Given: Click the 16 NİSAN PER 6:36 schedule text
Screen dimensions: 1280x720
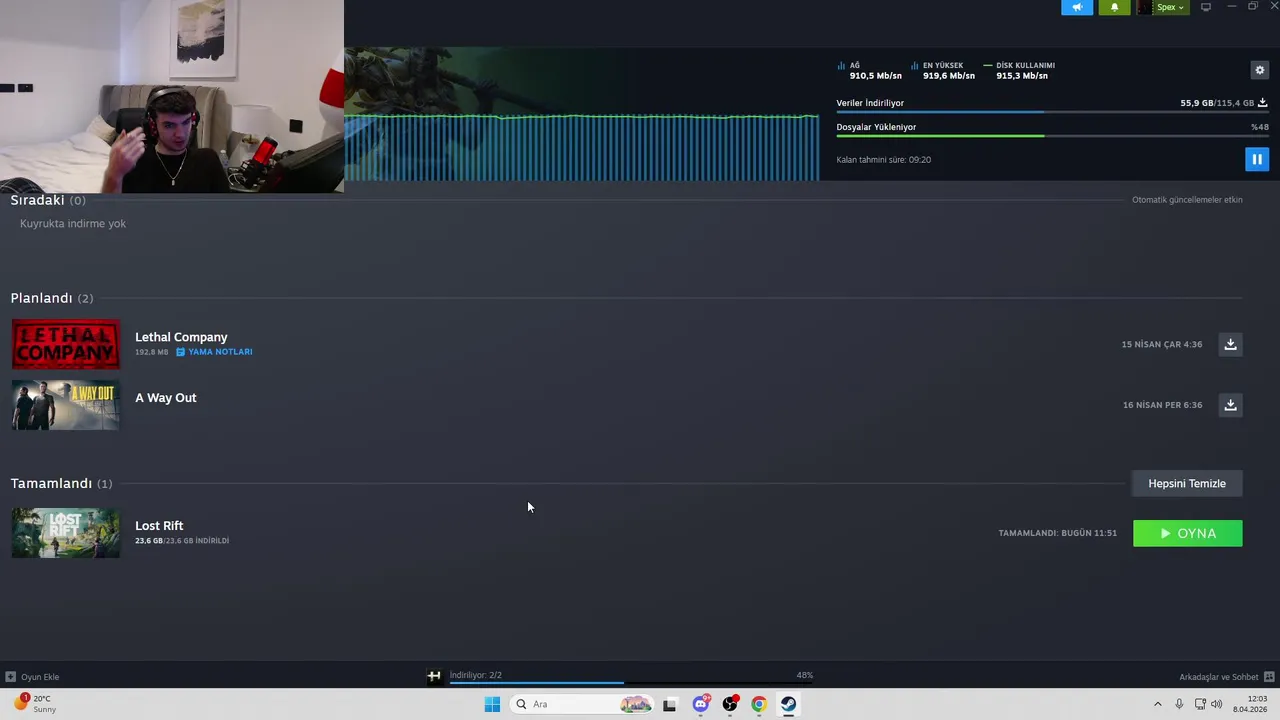Looking at the screenshot, I should (x=1162, y=405).
